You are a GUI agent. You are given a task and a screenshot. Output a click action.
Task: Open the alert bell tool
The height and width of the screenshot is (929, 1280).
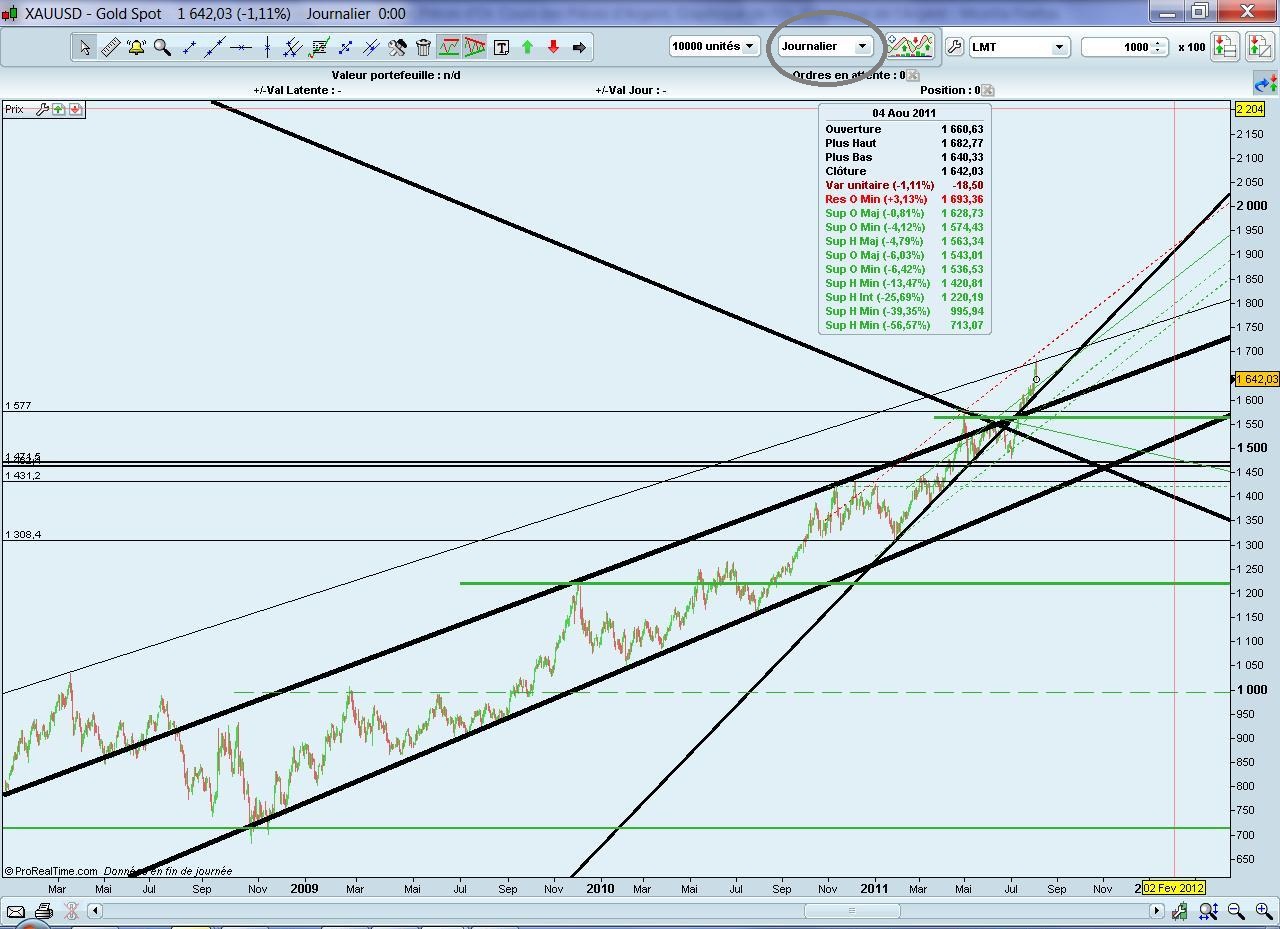click(x=136, y=47)
